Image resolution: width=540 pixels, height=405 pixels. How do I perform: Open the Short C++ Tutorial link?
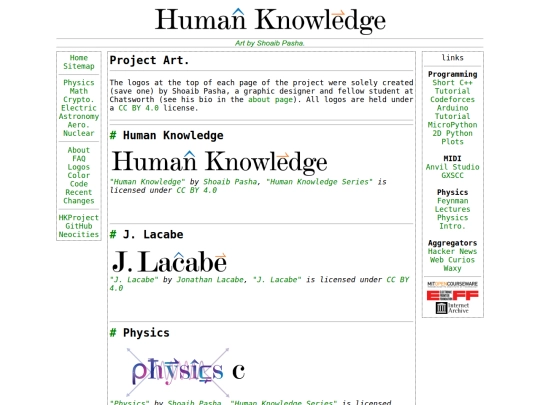[x=452, y=87]
